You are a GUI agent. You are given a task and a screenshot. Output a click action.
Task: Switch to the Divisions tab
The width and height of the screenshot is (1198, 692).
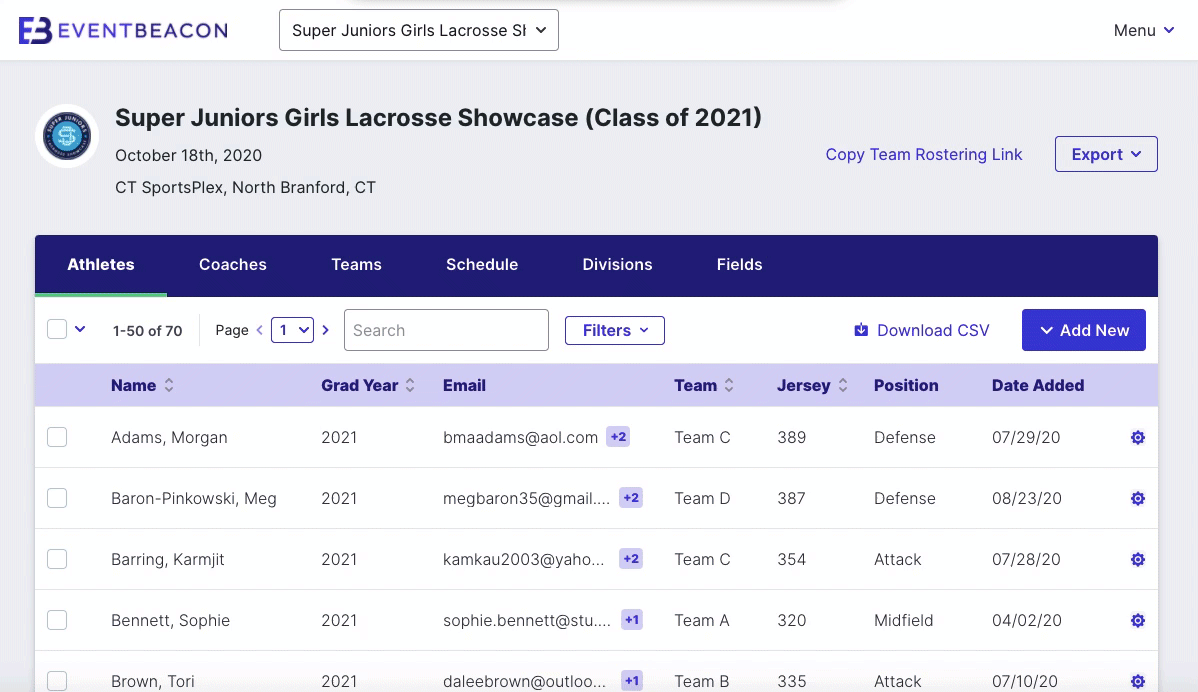pos(617,265)
